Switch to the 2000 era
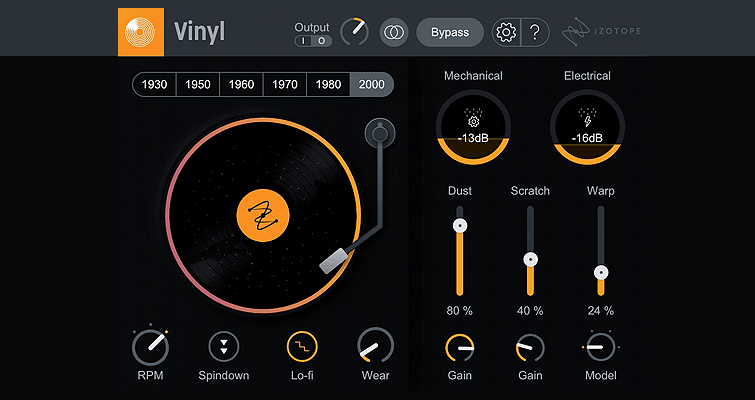This screenshot has height=400, width=755. pos(371,84)
